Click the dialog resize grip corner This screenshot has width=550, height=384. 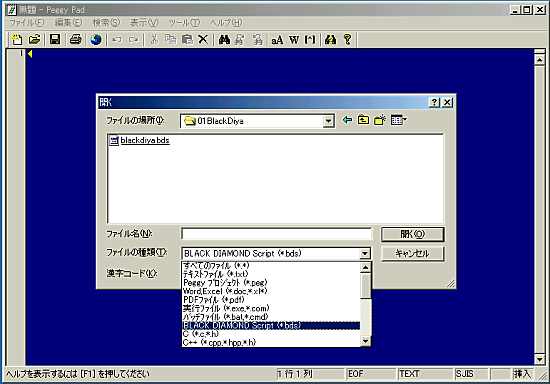(451, 283)
